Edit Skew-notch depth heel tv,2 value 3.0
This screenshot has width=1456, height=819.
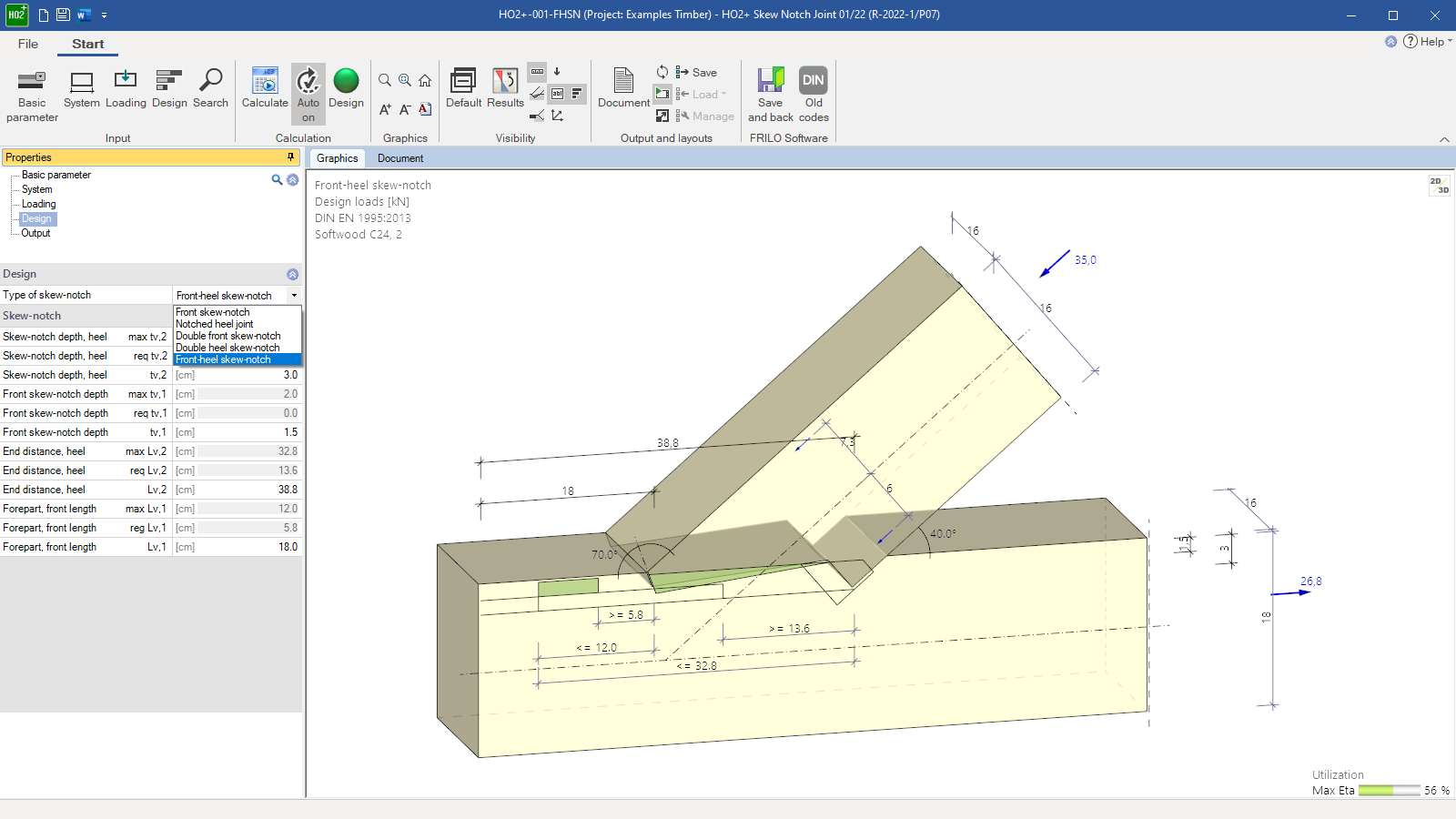[x=248, y=375]
